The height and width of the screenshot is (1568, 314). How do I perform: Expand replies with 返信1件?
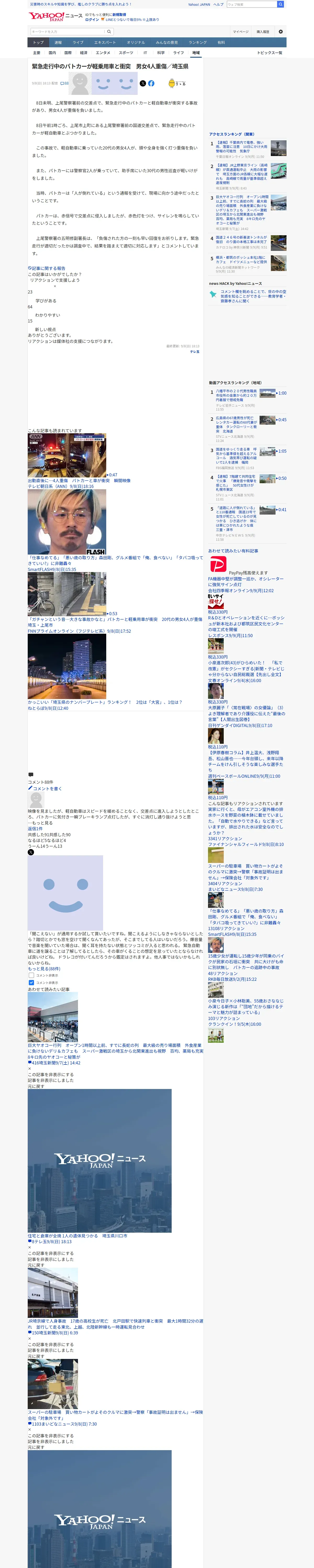click(35, 828)
